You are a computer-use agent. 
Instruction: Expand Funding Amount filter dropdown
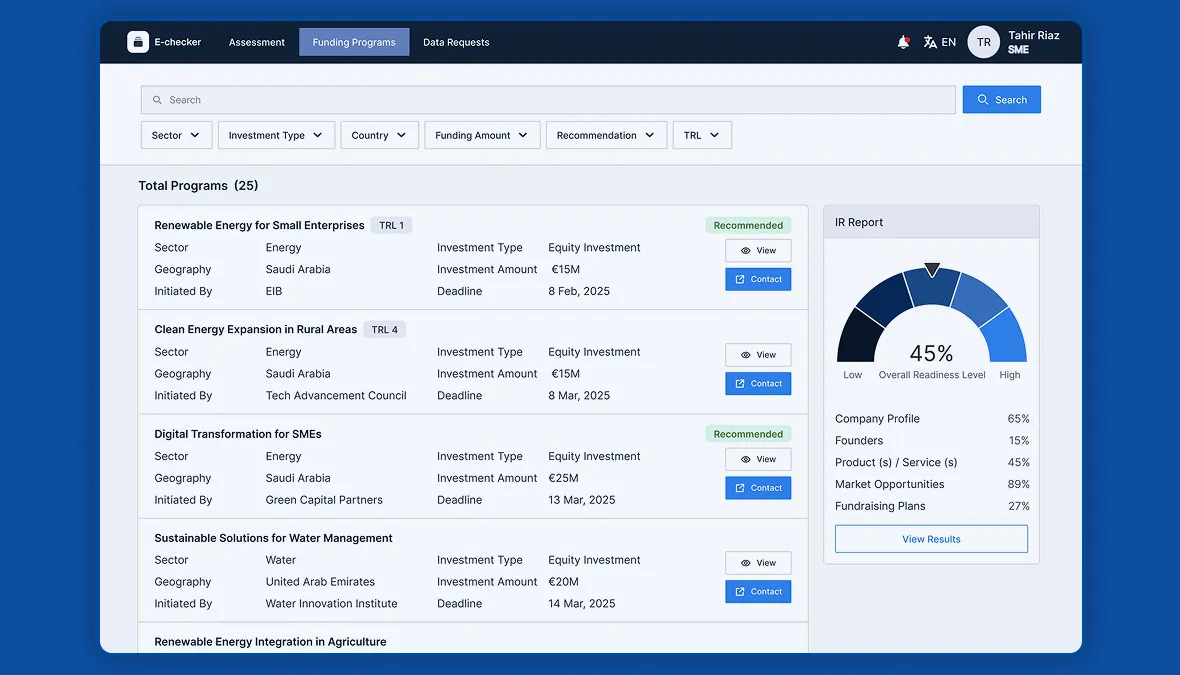[482, 135]
